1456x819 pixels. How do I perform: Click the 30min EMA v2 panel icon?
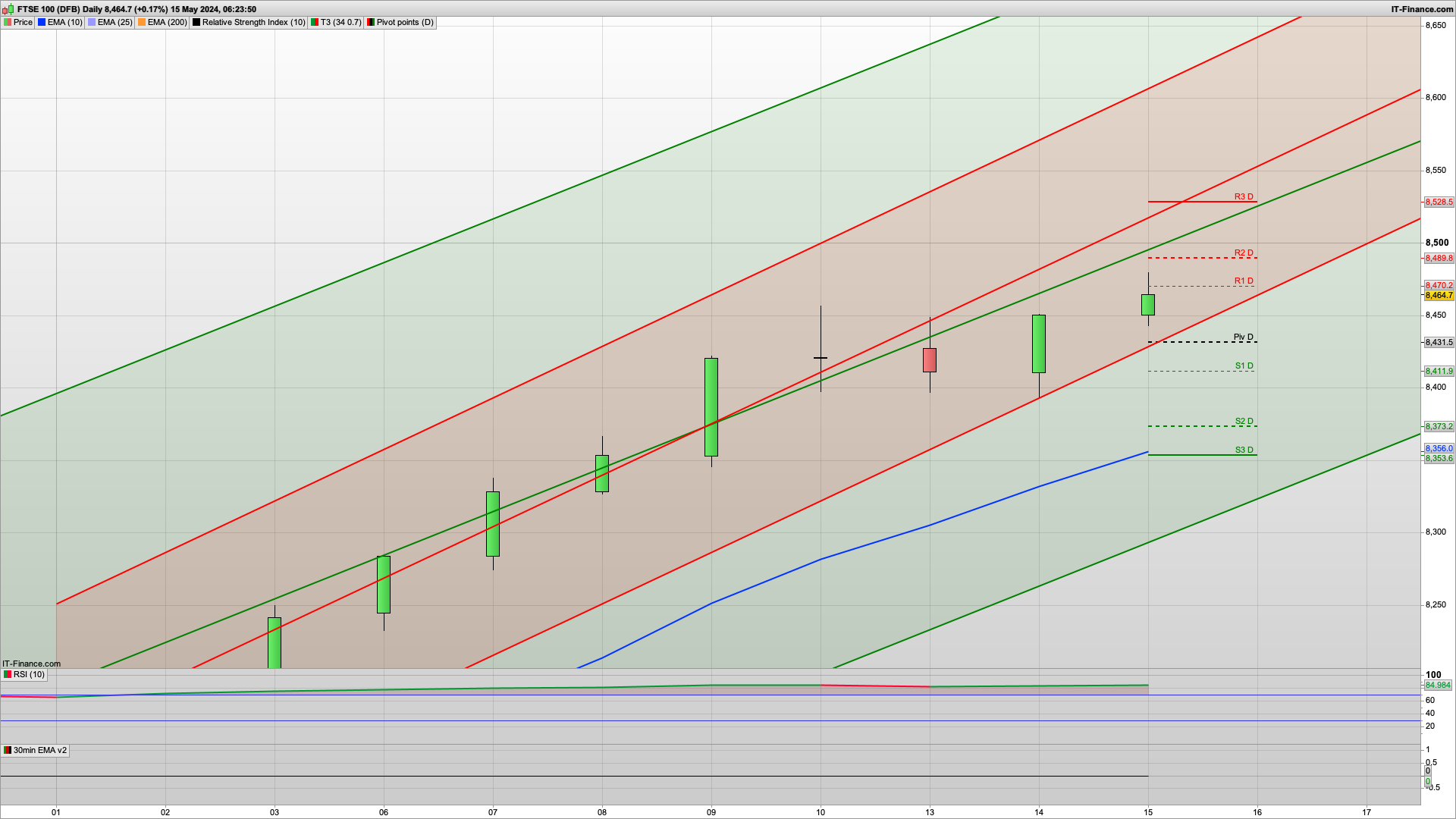[x=8, y=750]
